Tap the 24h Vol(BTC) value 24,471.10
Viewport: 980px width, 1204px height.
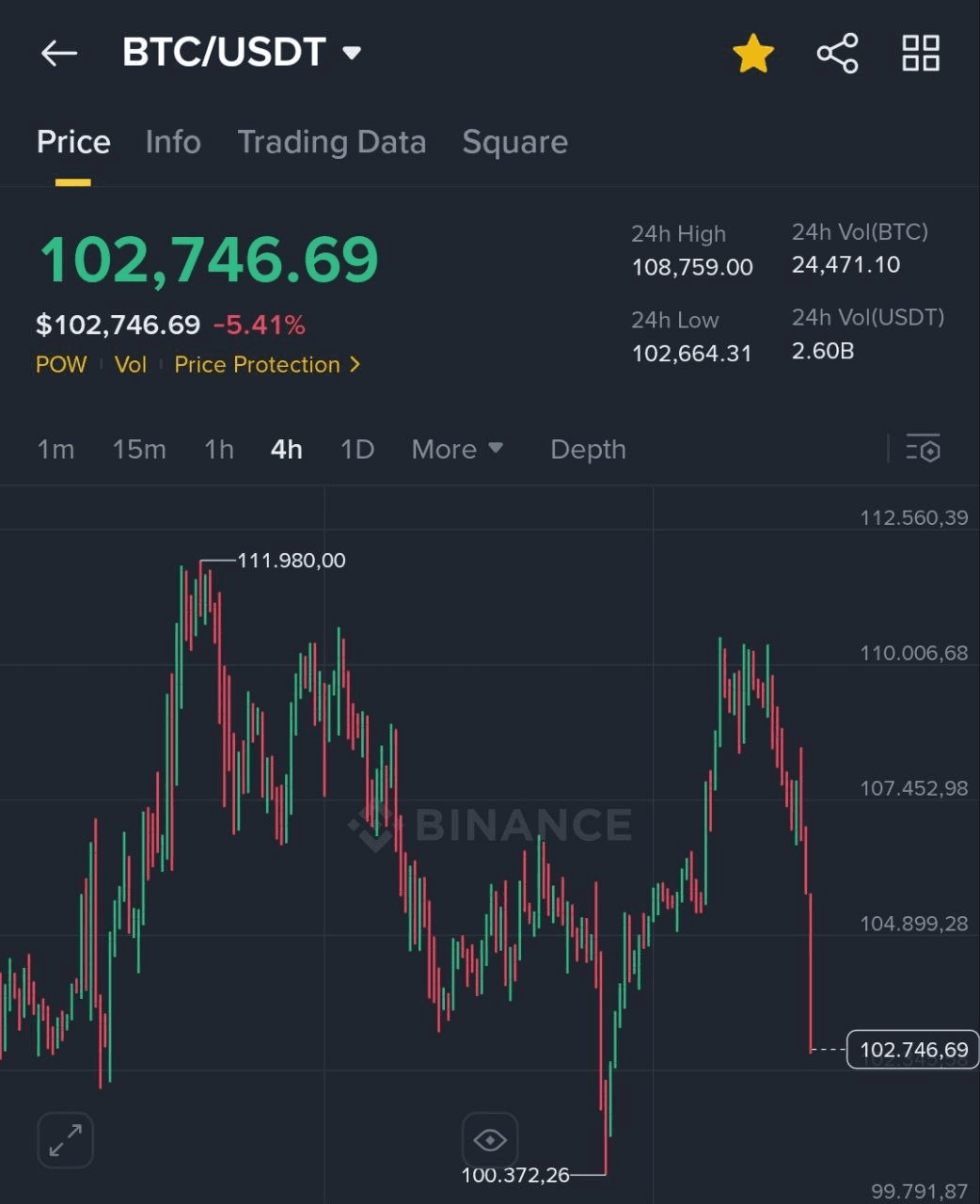pyautogui.click(x=846, y=265)
